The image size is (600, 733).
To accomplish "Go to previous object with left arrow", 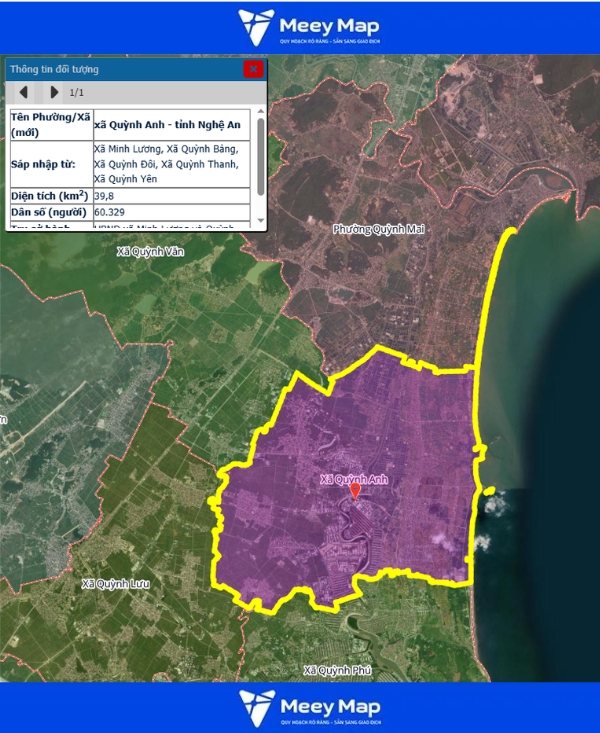I will [23, 93].
